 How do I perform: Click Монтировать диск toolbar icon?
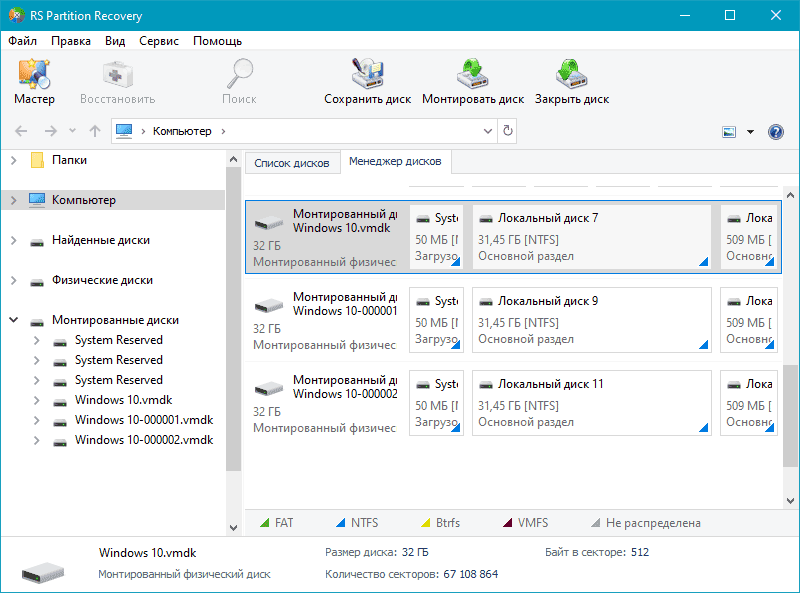(472, 74)
